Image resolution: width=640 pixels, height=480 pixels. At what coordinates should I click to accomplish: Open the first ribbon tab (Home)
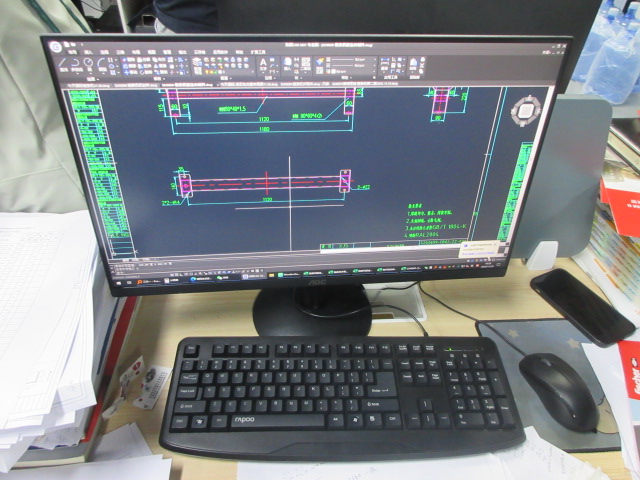click(72, 53)
